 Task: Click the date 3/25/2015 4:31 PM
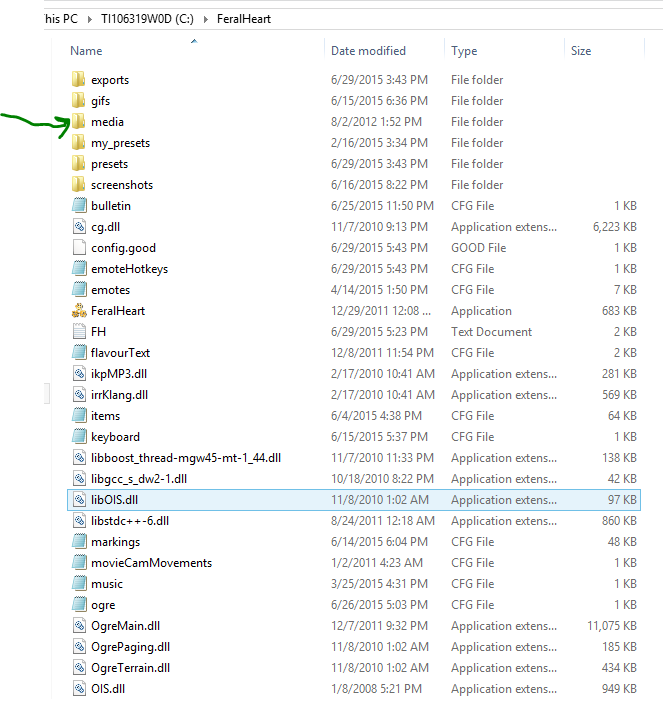point(379,584)
